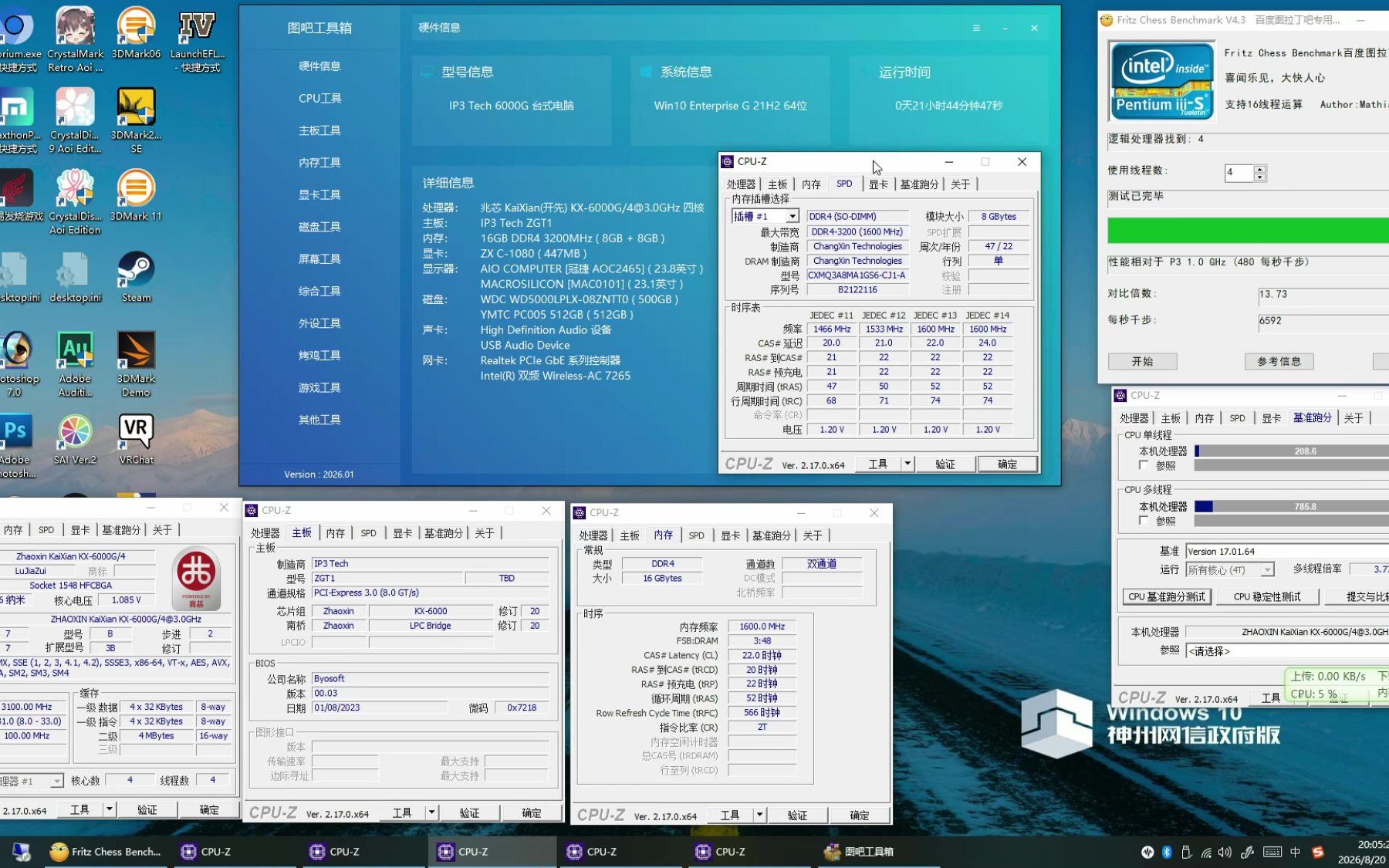Click 确定 in the memory CPU-Z window
Screen dimensions: 1389x868
point(860,815)
